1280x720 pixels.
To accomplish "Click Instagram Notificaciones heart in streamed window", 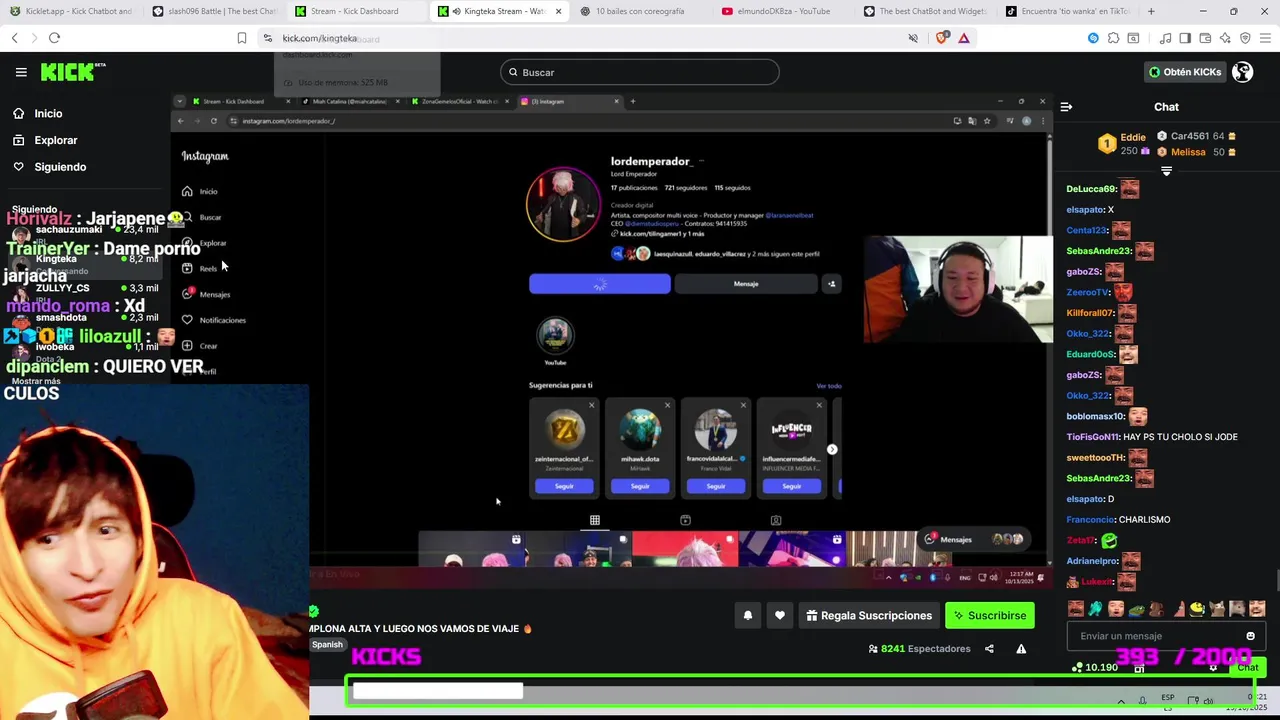I will [187, 319].
